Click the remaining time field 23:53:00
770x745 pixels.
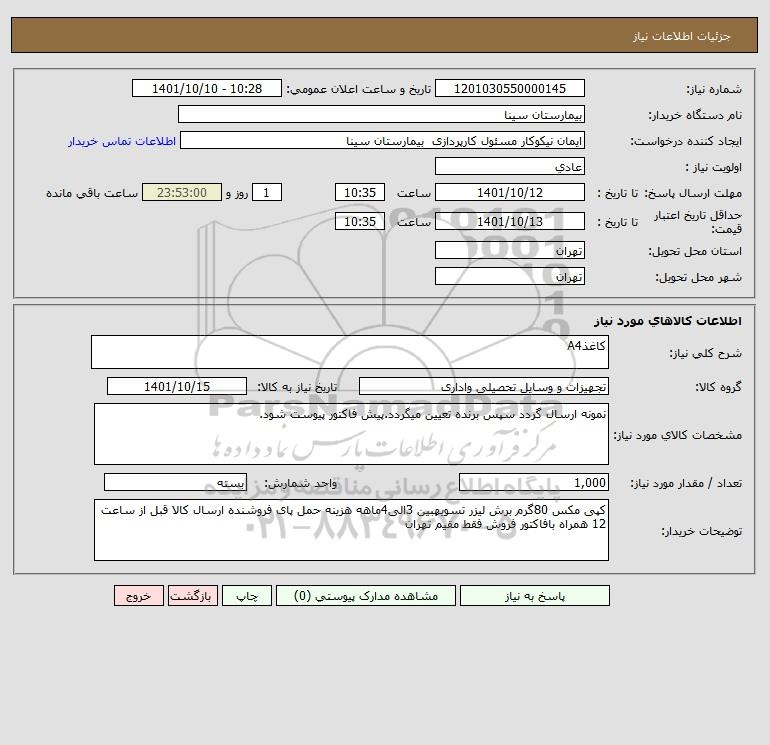pyautogui.click(x=182, y=193)
